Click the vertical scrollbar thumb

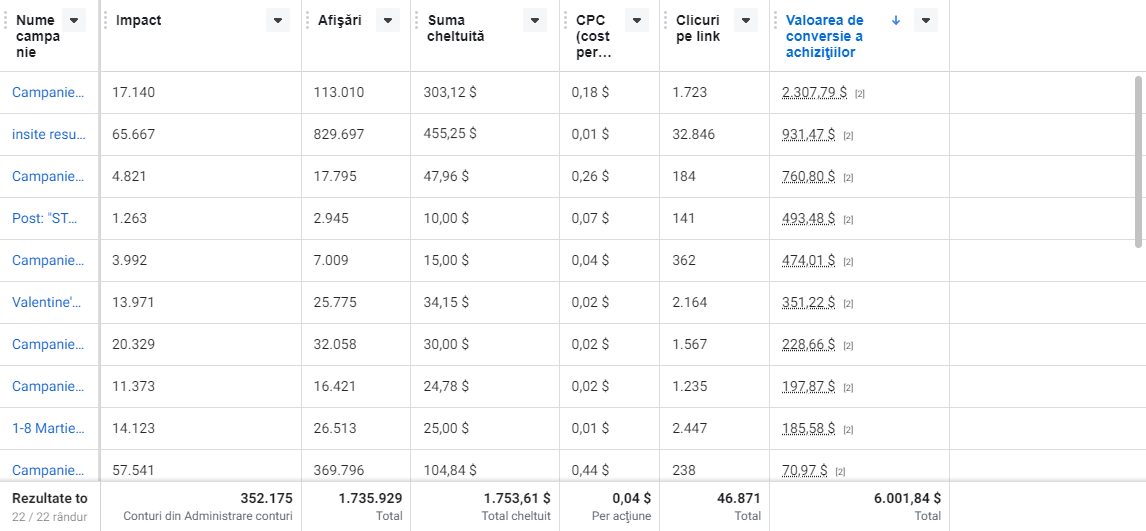(x=1139, y=160)
